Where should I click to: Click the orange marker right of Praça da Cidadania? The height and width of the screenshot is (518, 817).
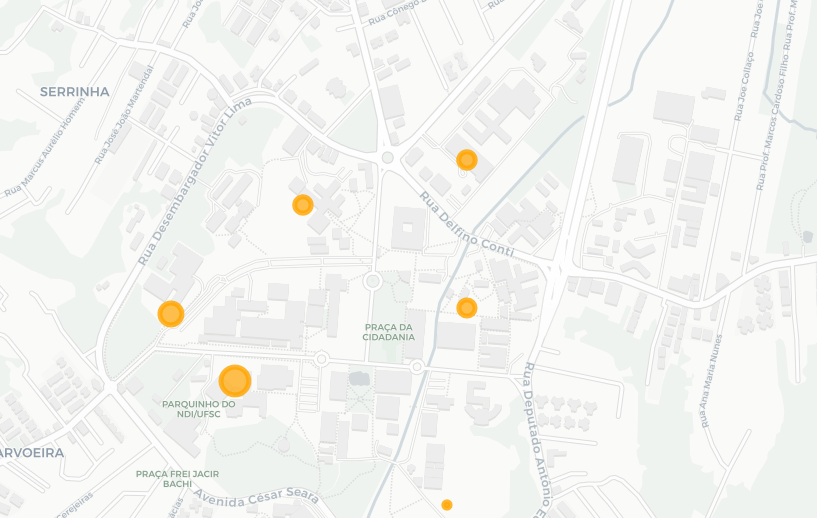pos(466,308)
